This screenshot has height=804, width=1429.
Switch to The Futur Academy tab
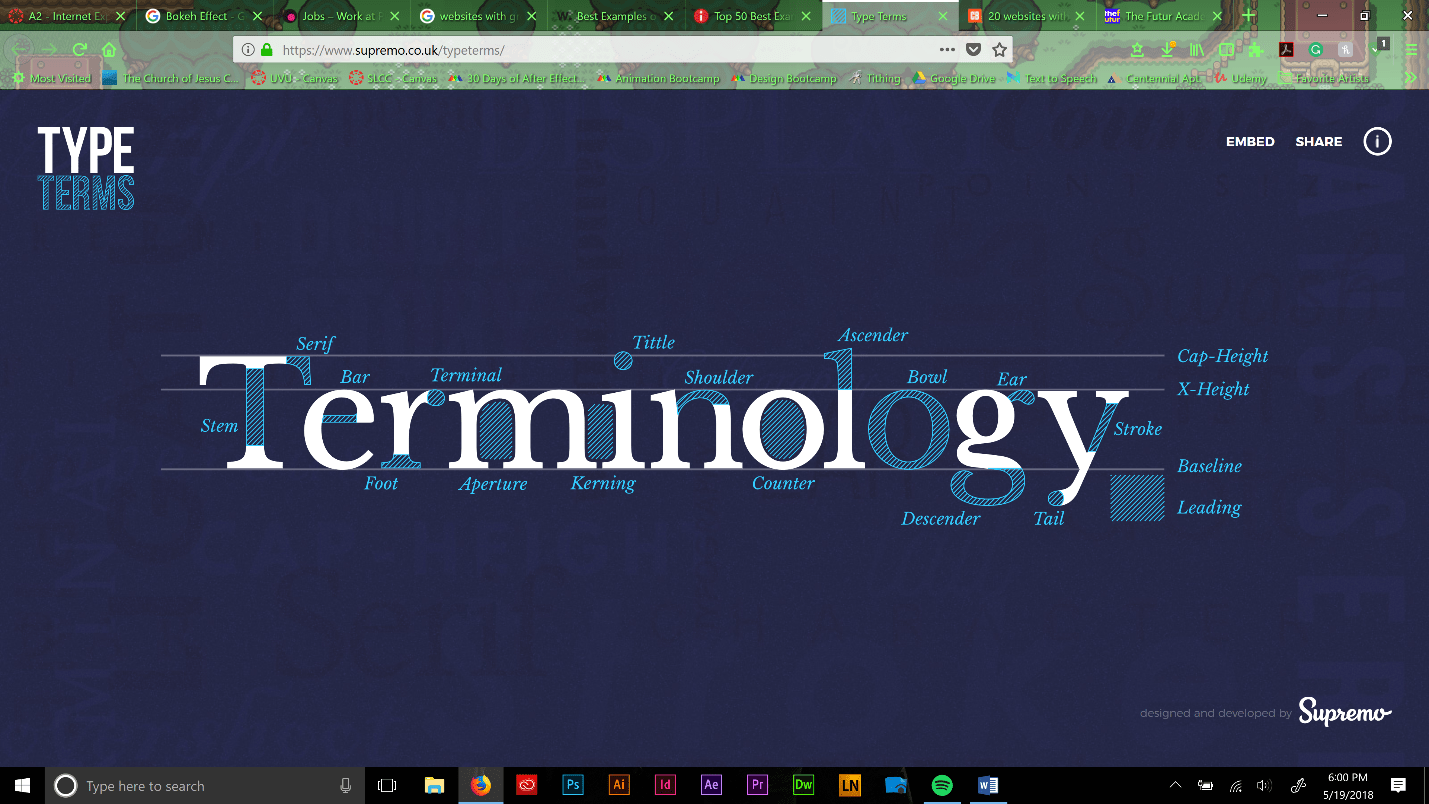pos(1155,16)
